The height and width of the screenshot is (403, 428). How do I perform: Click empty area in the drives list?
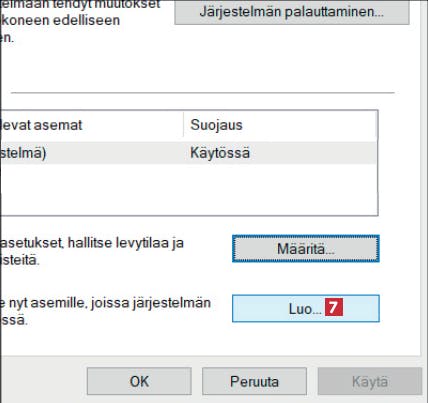pyautogui.click(x=189, y=189)
